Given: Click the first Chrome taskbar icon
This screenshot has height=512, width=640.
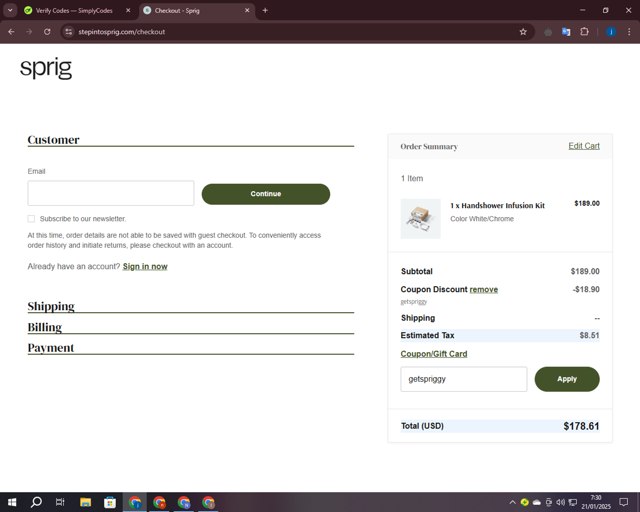Looking at the screenshot, I should click(135, 502).
